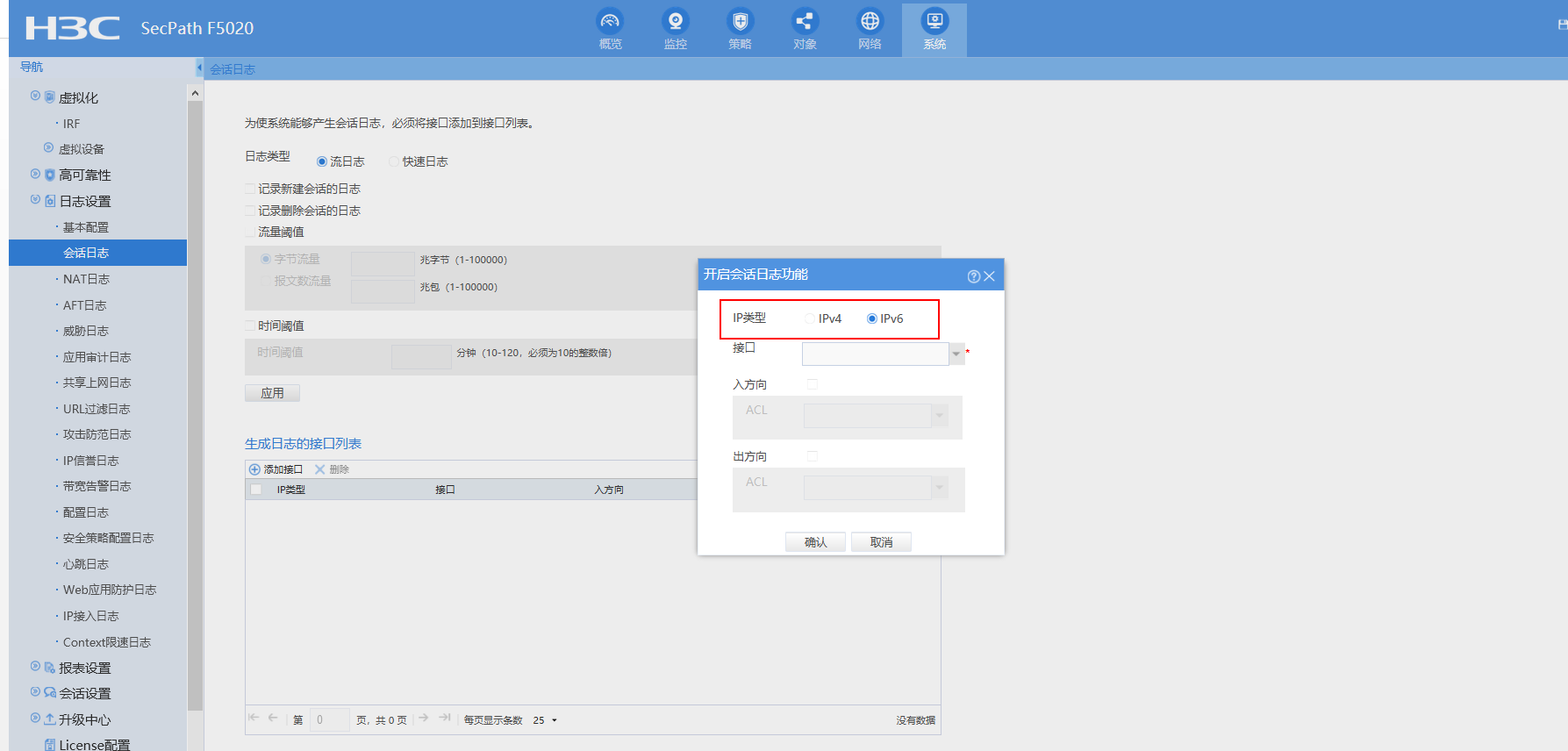The image size is (1568, 751).
Task: Expand the 虚拟设备 tree node
Action: pos(48,147)
